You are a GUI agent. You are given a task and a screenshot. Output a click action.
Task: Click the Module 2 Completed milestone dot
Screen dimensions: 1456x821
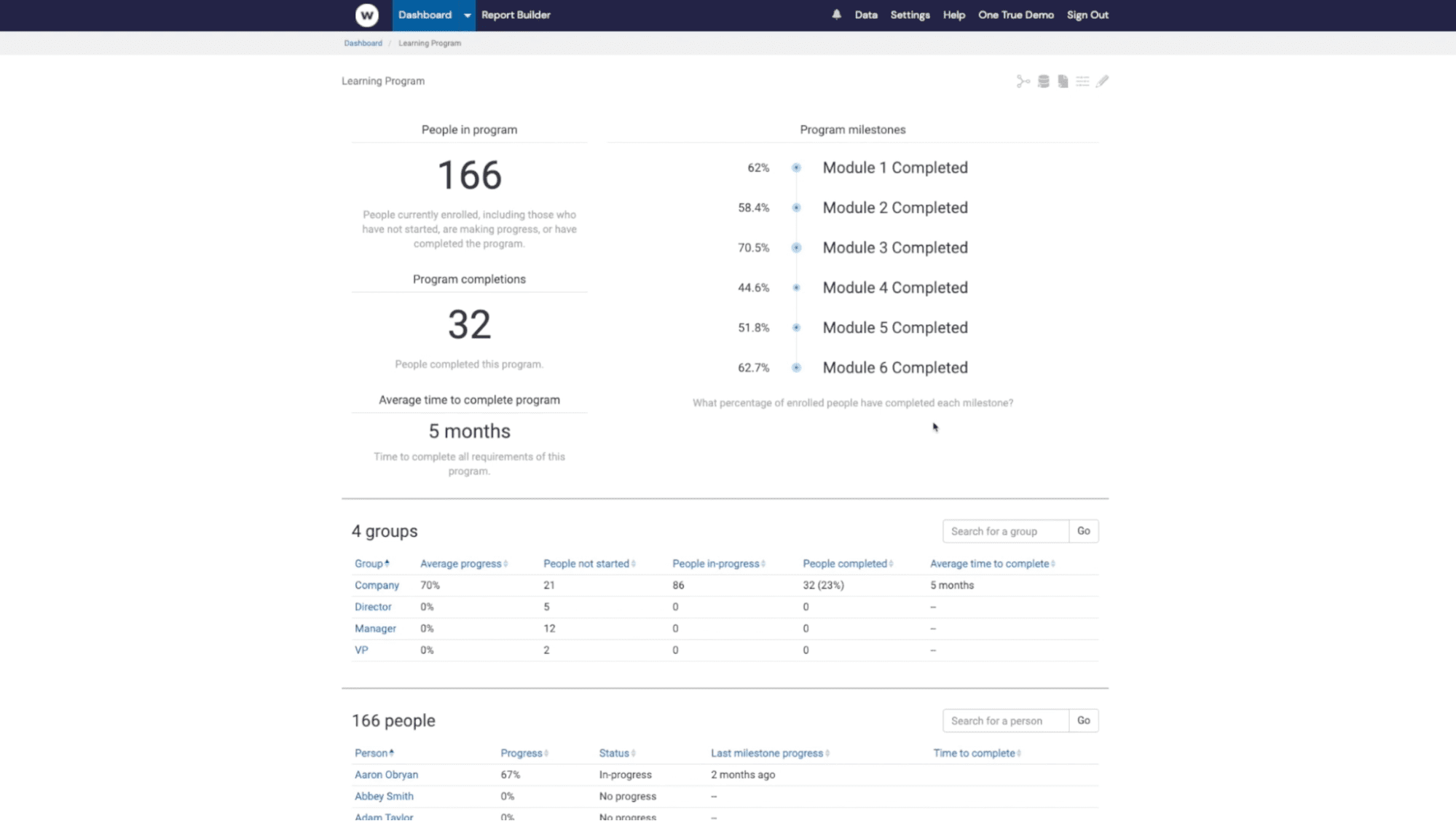pos(796,208)
